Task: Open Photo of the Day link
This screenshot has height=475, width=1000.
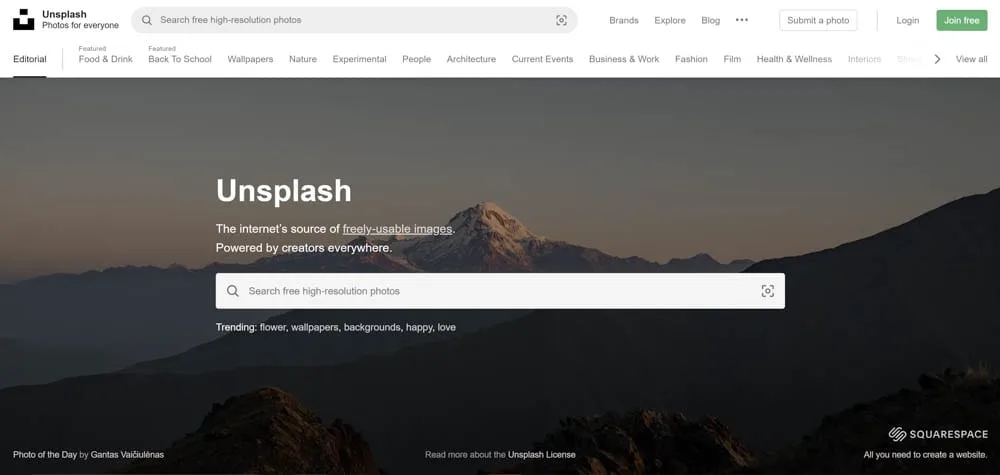Action: tap(45, 455)
